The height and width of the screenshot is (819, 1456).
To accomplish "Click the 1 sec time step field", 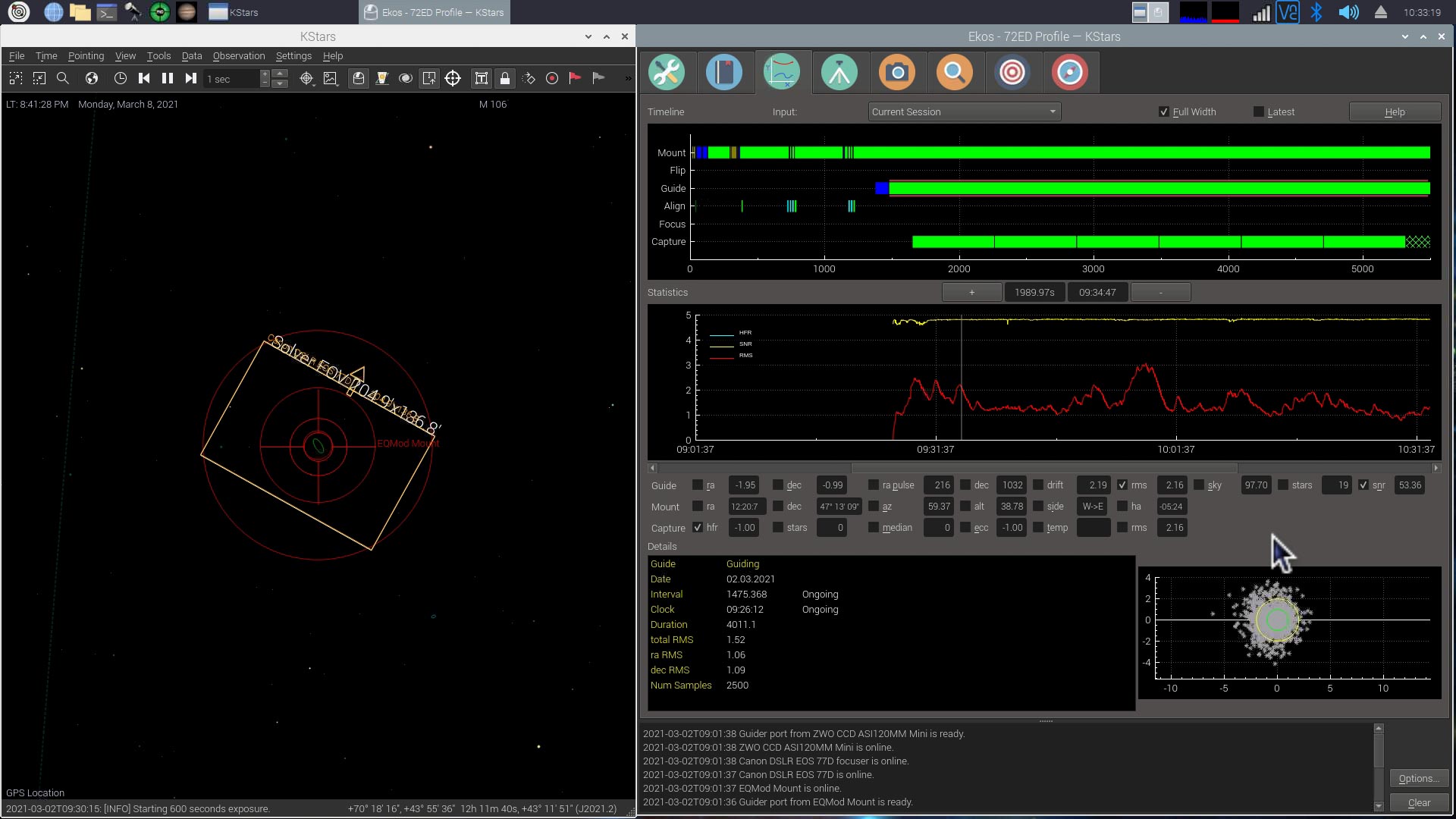I will click(x=232, y=79).
